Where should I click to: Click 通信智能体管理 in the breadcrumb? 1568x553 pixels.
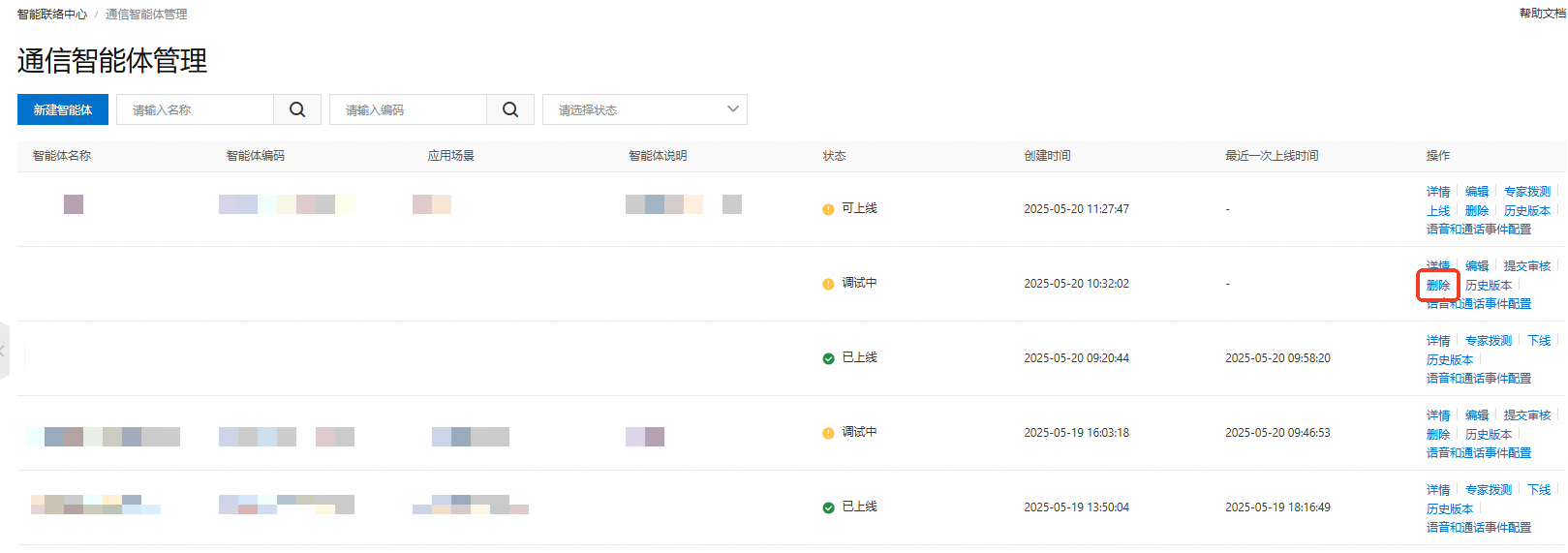point(146,15)
